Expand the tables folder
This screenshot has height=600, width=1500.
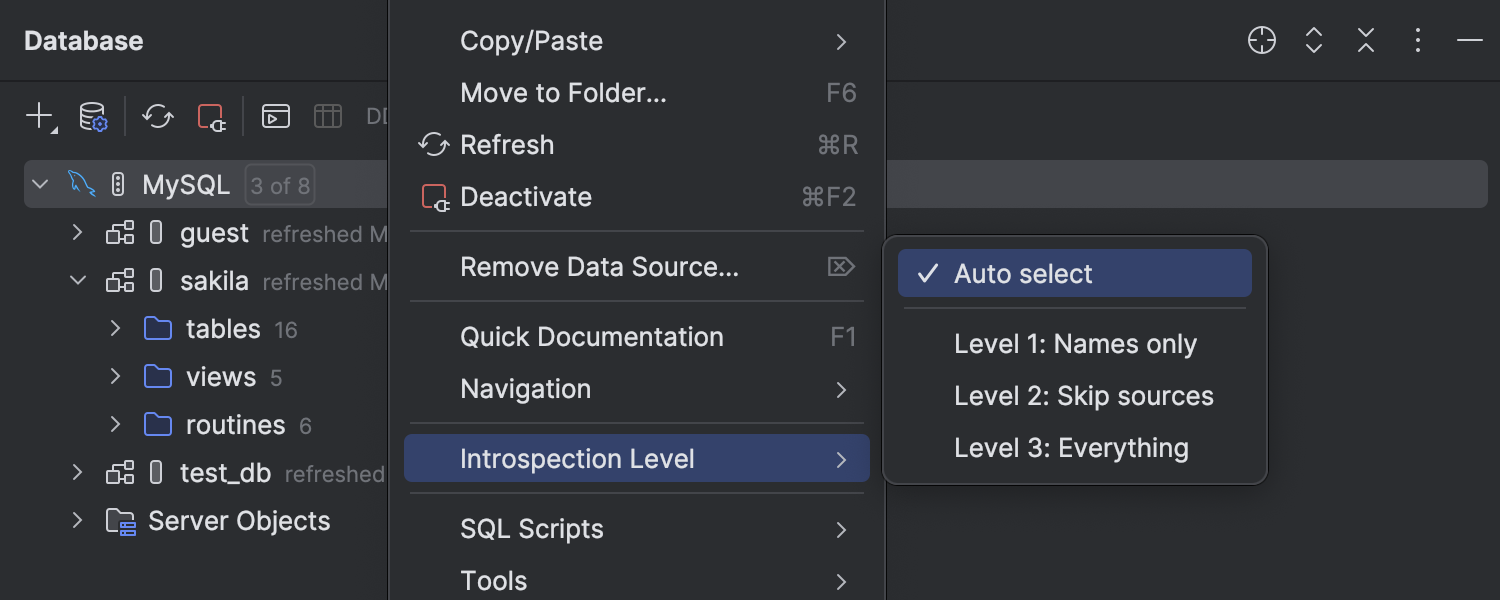pyautogui.click(x=115, y=329)
